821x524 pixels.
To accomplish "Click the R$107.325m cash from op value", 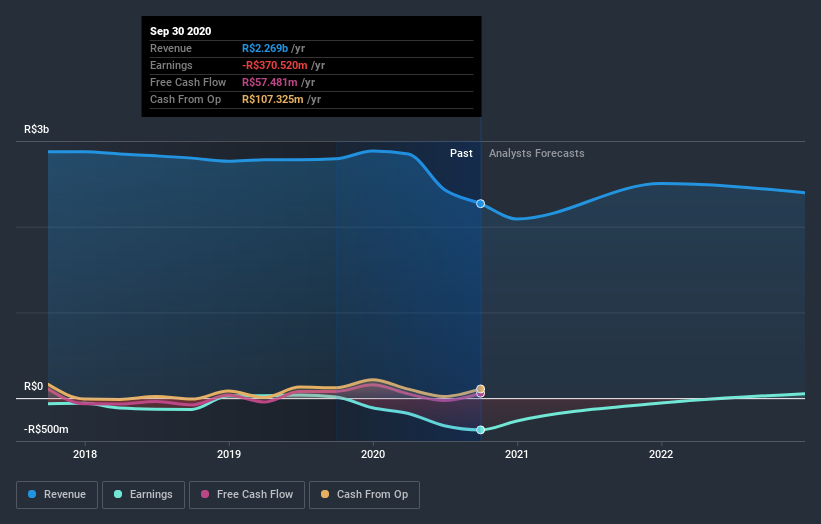I will point(273,99).
